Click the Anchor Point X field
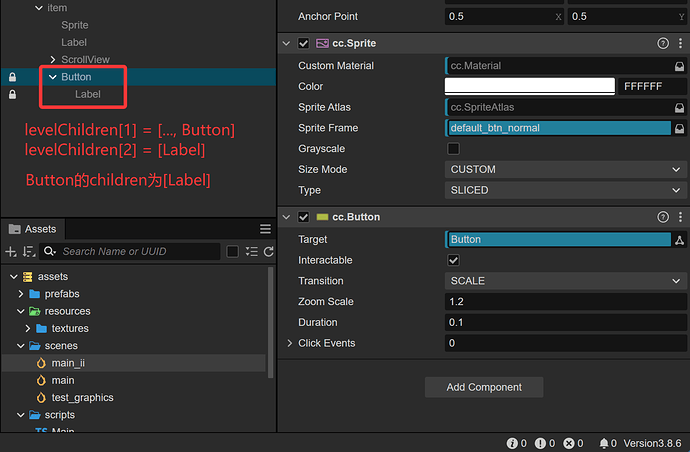 tap(504, 17)
